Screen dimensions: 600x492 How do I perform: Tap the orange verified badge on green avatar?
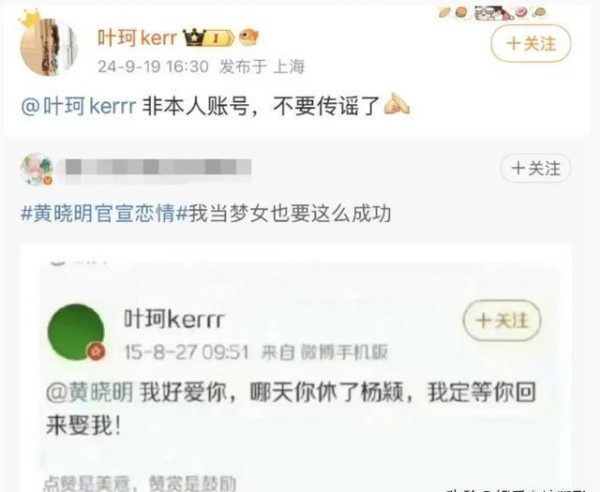pos(96,352)
